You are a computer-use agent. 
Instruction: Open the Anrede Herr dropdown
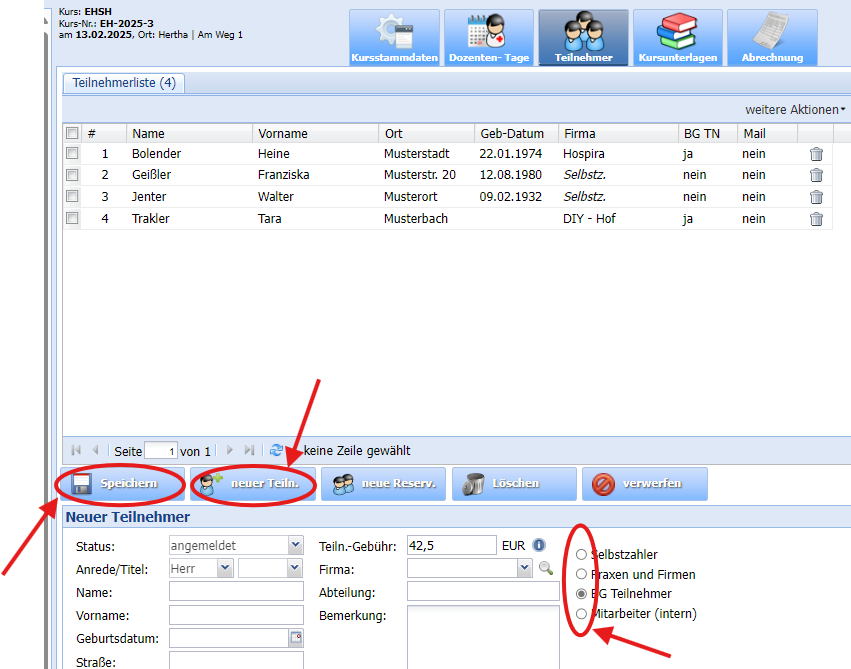224,568
